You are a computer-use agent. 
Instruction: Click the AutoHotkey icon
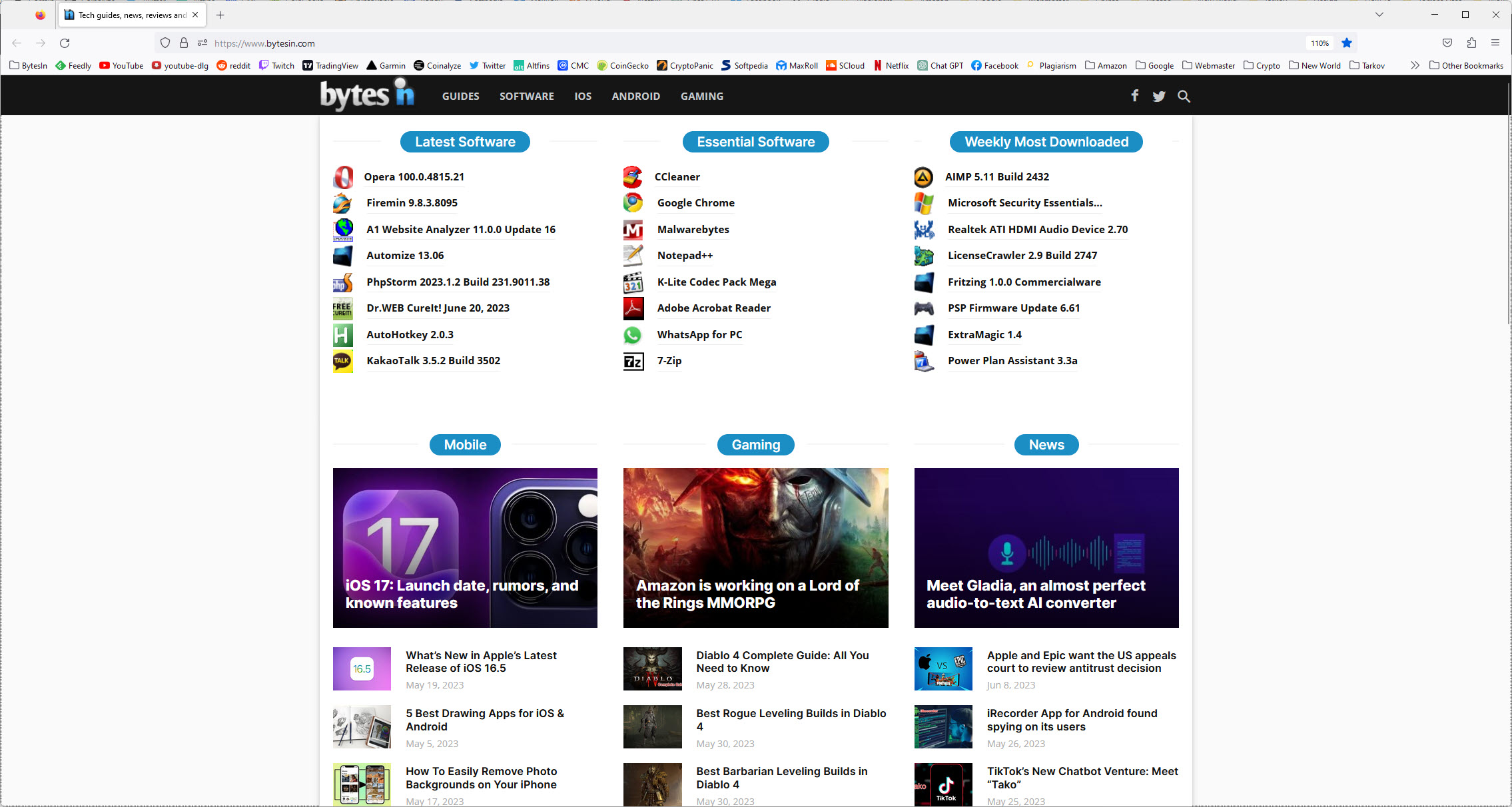[x=342, y=335]
